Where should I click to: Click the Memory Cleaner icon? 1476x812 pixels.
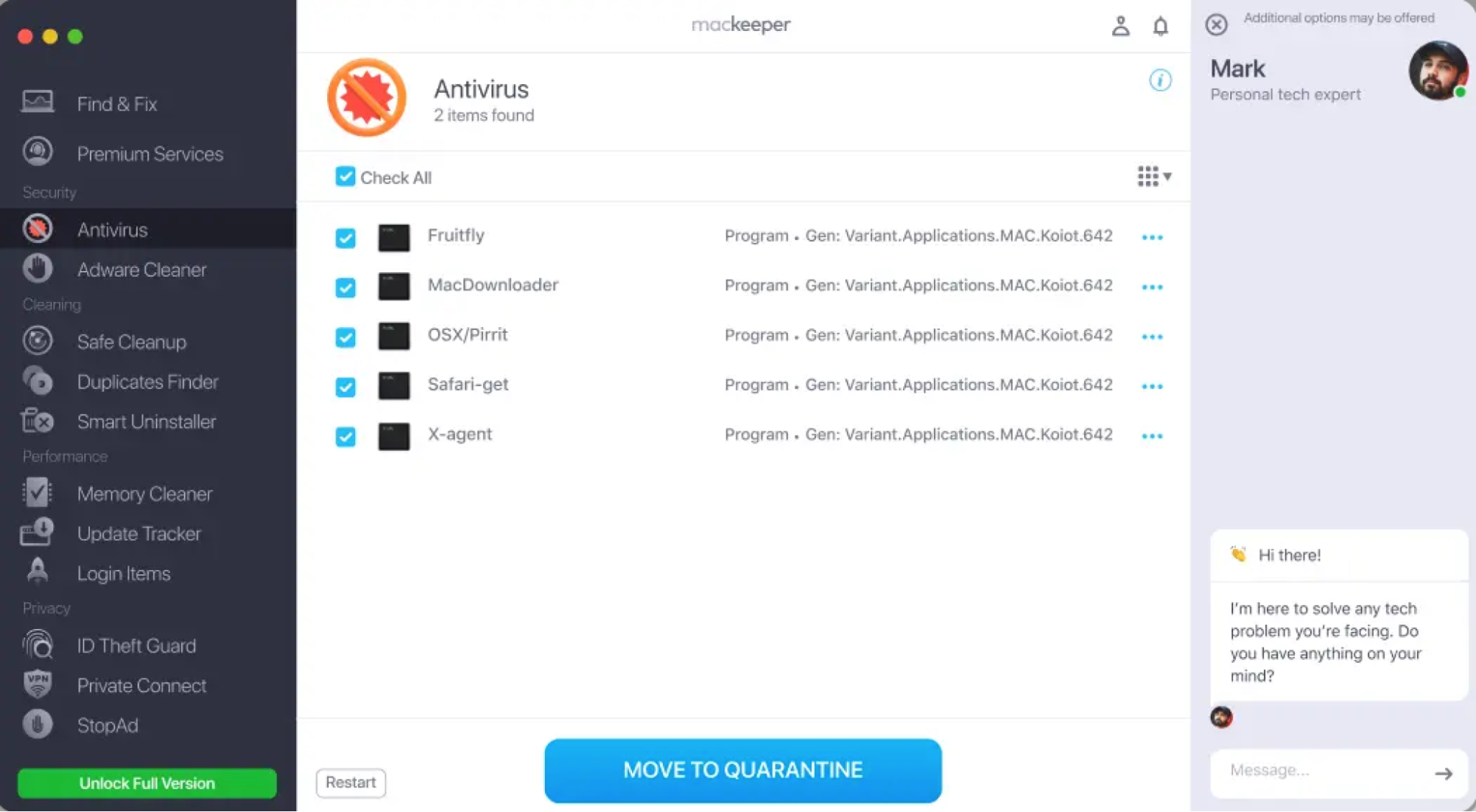[37, 493]
